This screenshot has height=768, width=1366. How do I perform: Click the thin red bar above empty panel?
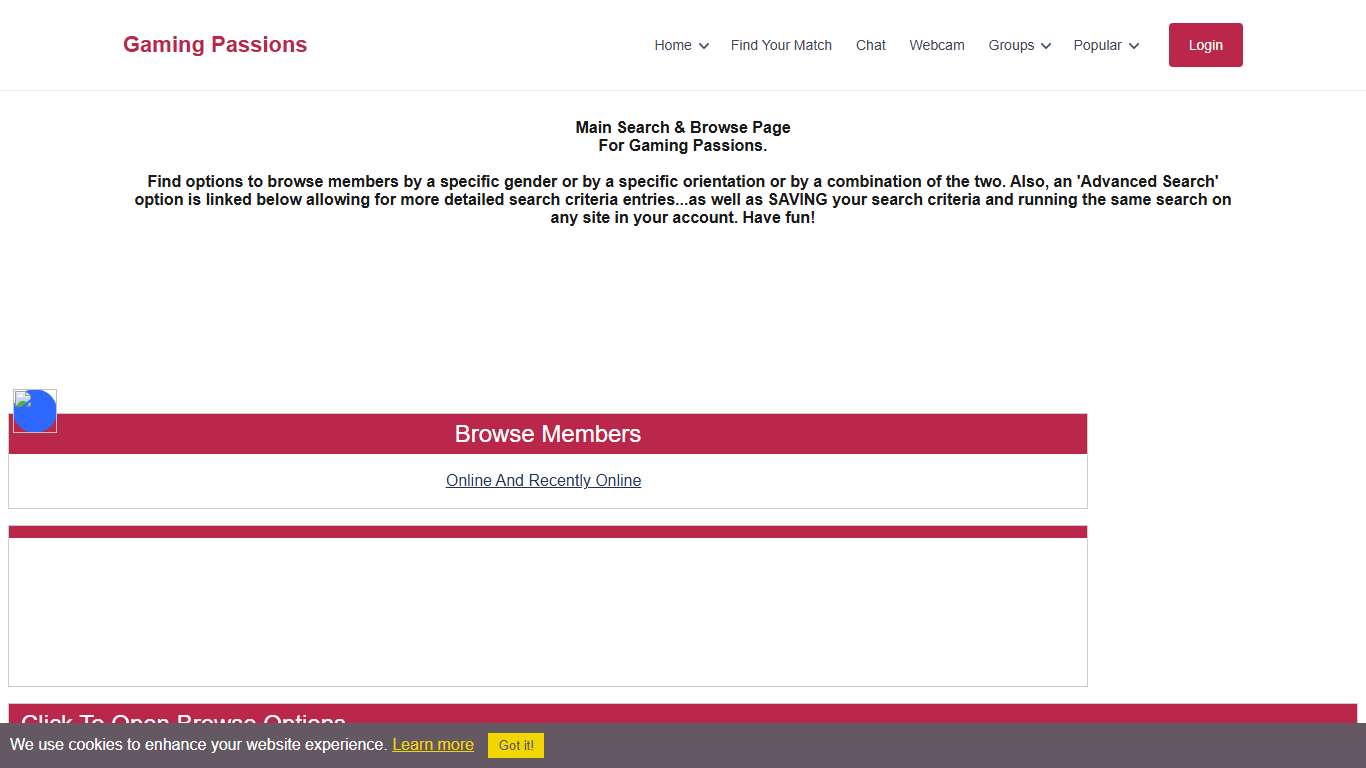(547, 532)
